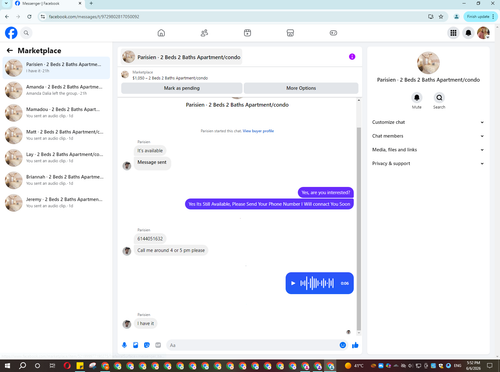Click the purple conversation info icon
The image size is (500, 372).
click(352, 57)
